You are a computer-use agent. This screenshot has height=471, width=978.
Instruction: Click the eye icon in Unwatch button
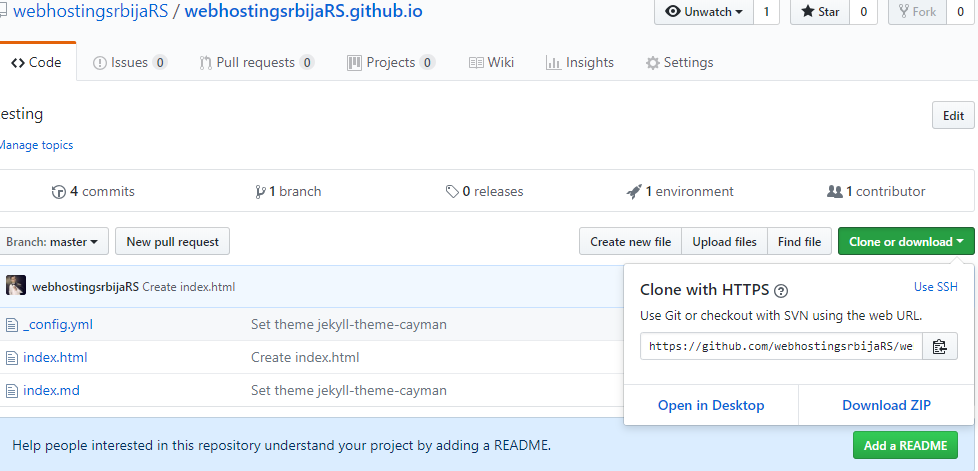tap(673, 11)
